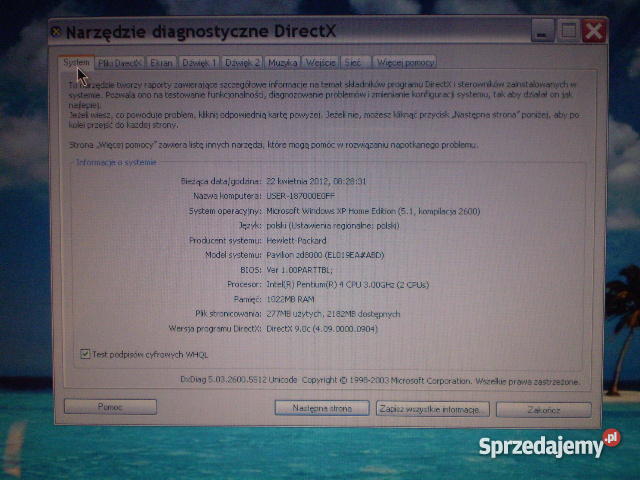Viewport: 640px width, 480px height.
Task: Click the Wersja programu DirectX label
Action: point(215,329)
